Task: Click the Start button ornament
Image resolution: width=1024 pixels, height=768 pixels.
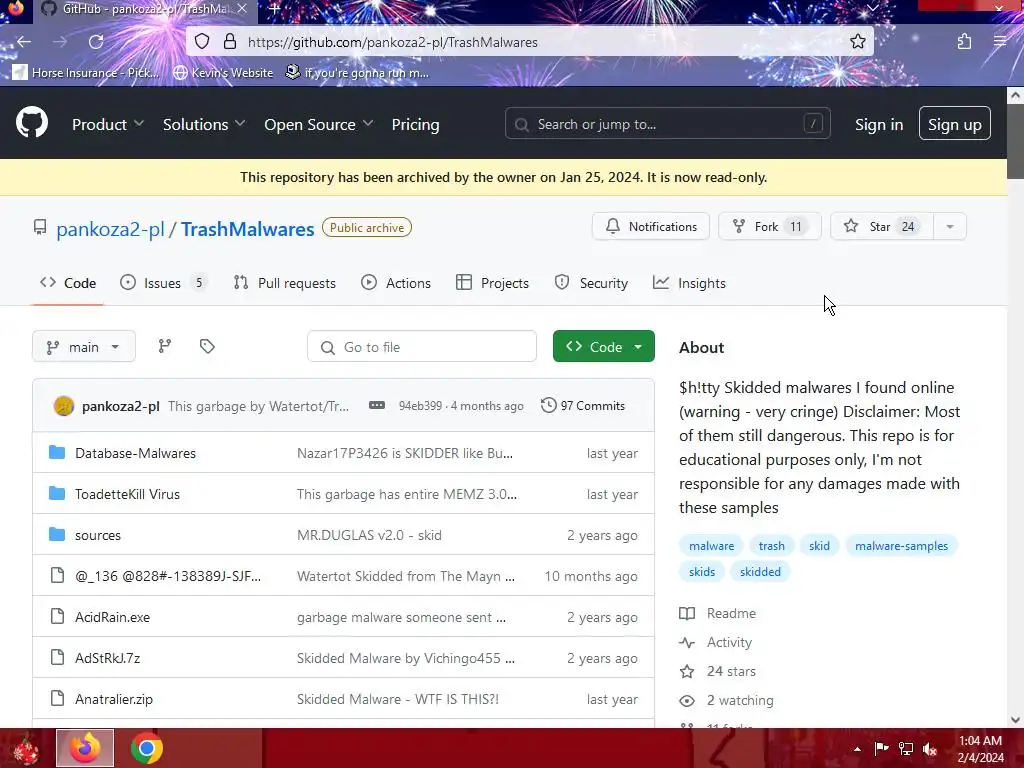Action: point(26,748)
